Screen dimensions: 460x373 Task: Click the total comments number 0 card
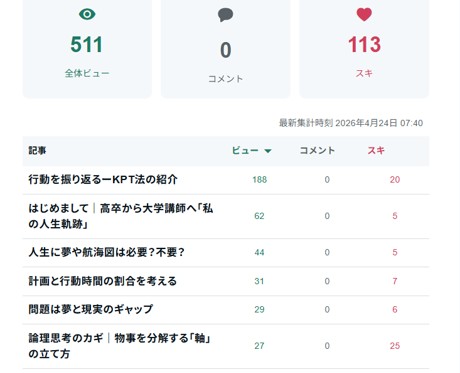click(x=226, y=50)
